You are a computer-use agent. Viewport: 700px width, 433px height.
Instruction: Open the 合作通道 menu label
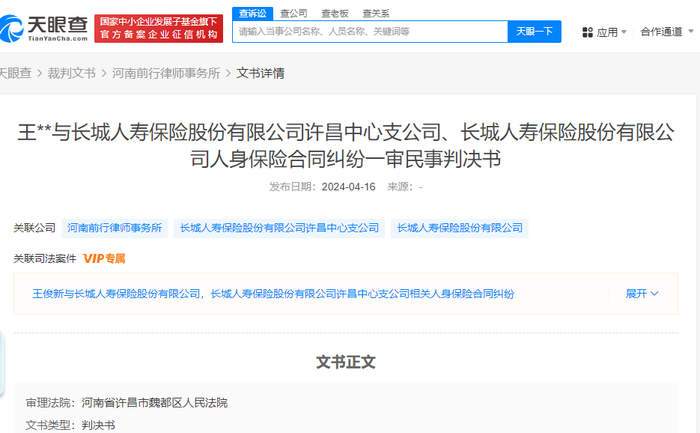661,32
